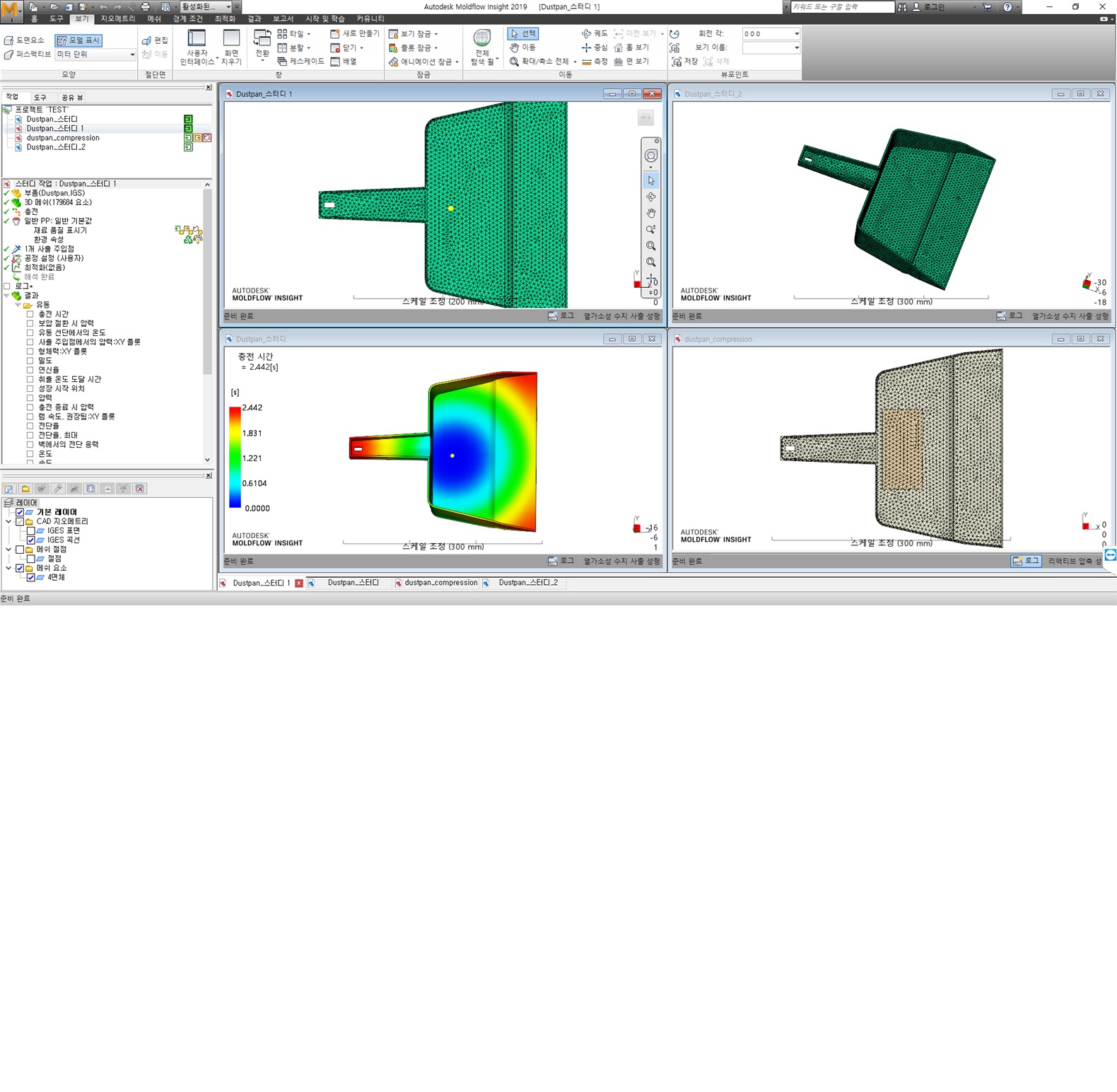Viewport: 1117px width, 1092px height.
Task: Click the 측정 measure tool
Action: click(595, 62)
